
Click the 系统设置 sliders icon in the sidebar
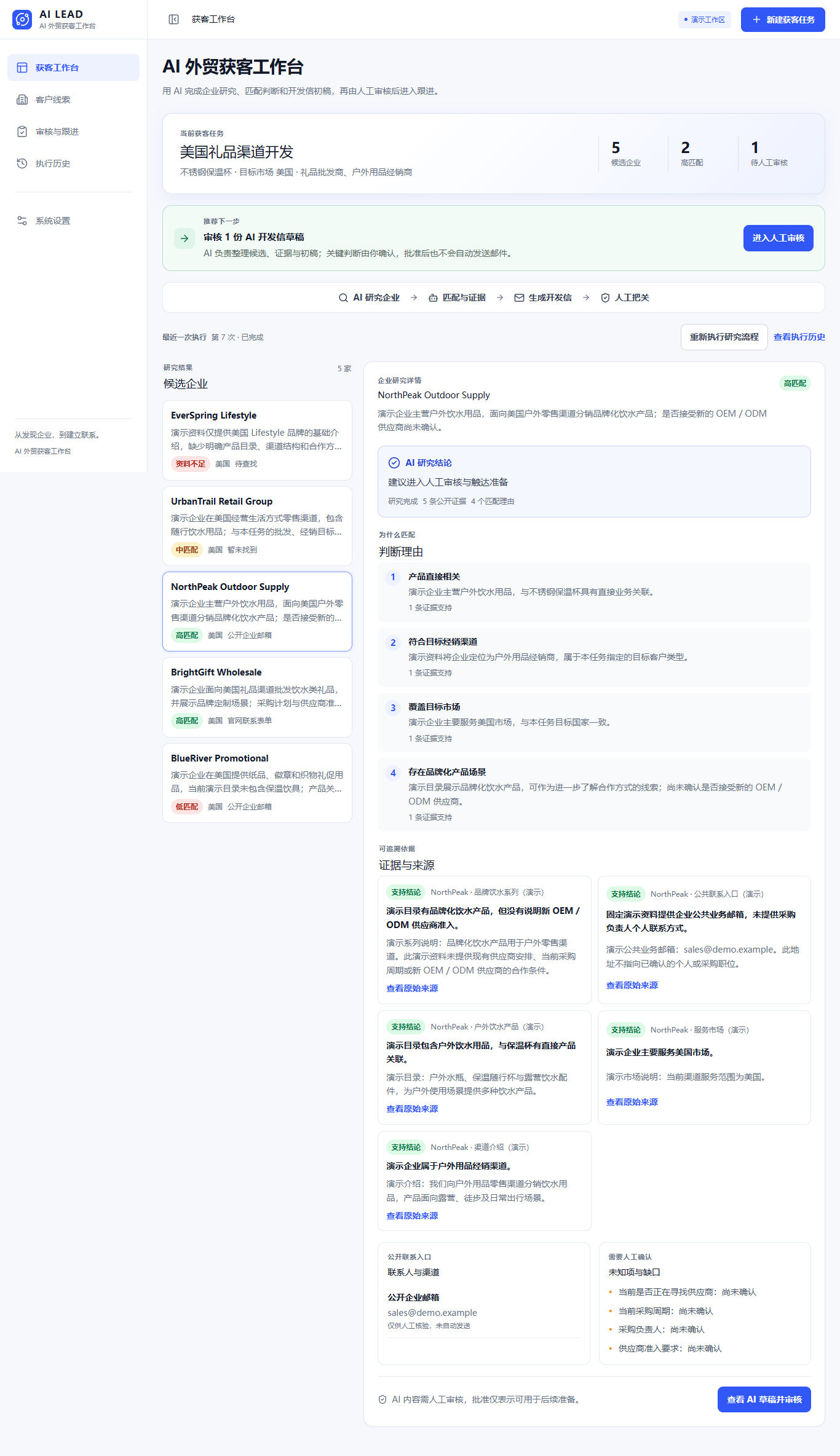tap(22, 221)
